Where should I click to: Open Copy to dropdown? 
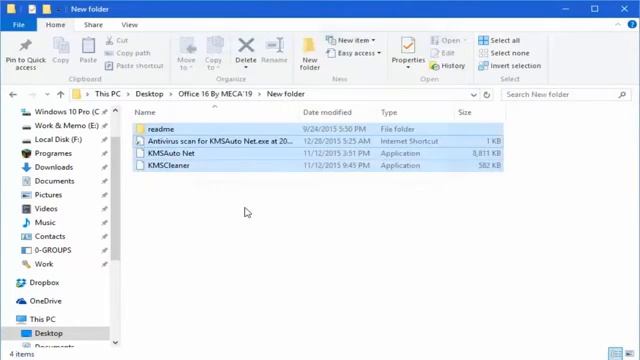[213, 54]
